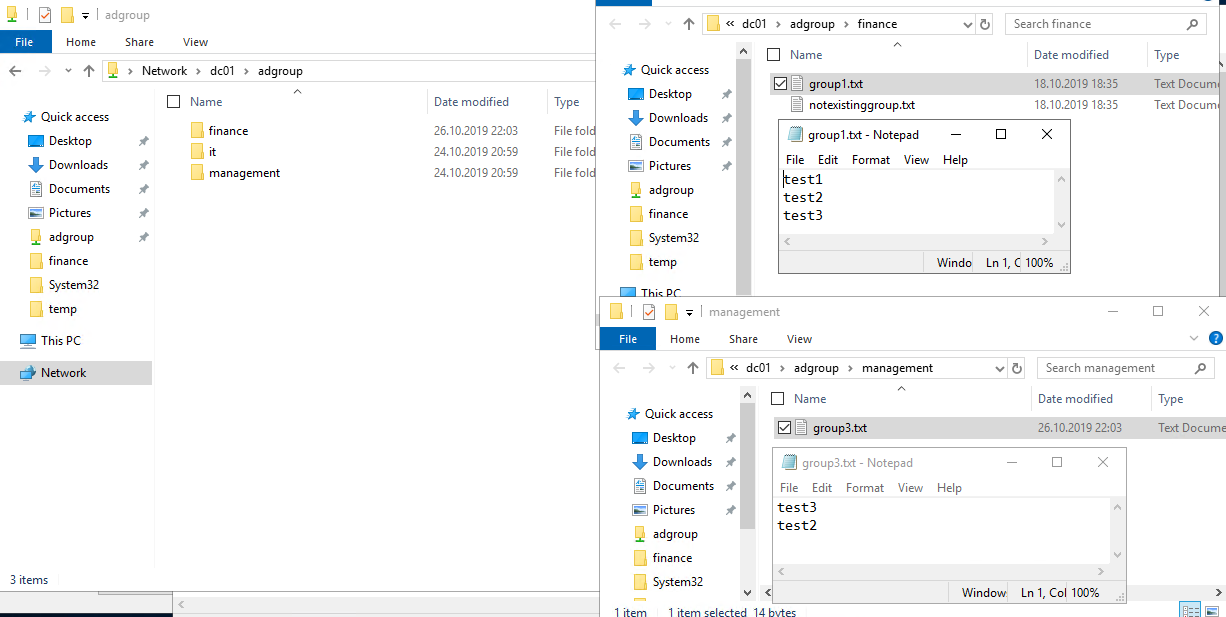Screen dimensions: 1226x617
Task: Uncheck the group1.txt checkbox
Action: (781, 84)
